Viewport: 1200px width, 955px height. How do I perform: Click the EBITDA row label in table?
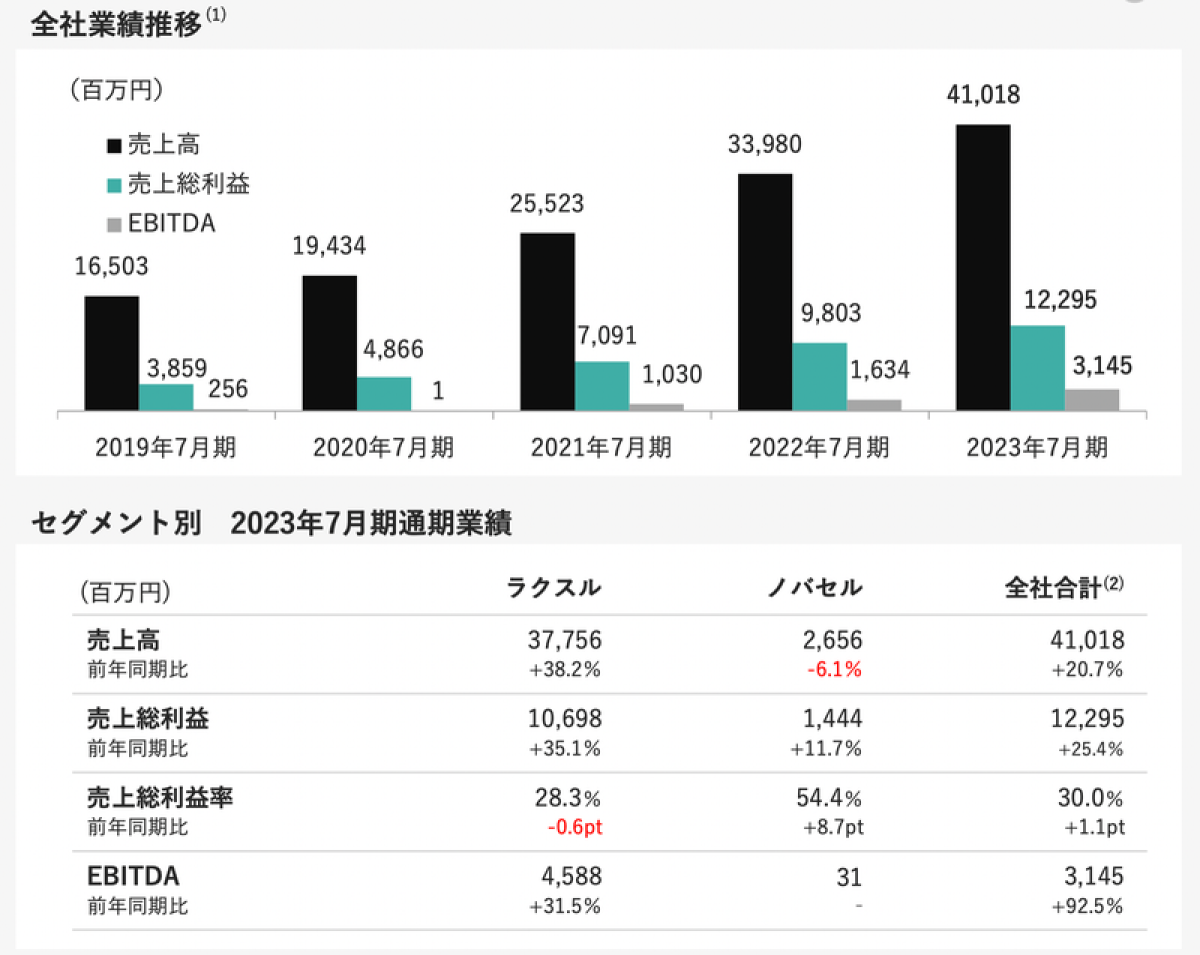click(133, 877)
